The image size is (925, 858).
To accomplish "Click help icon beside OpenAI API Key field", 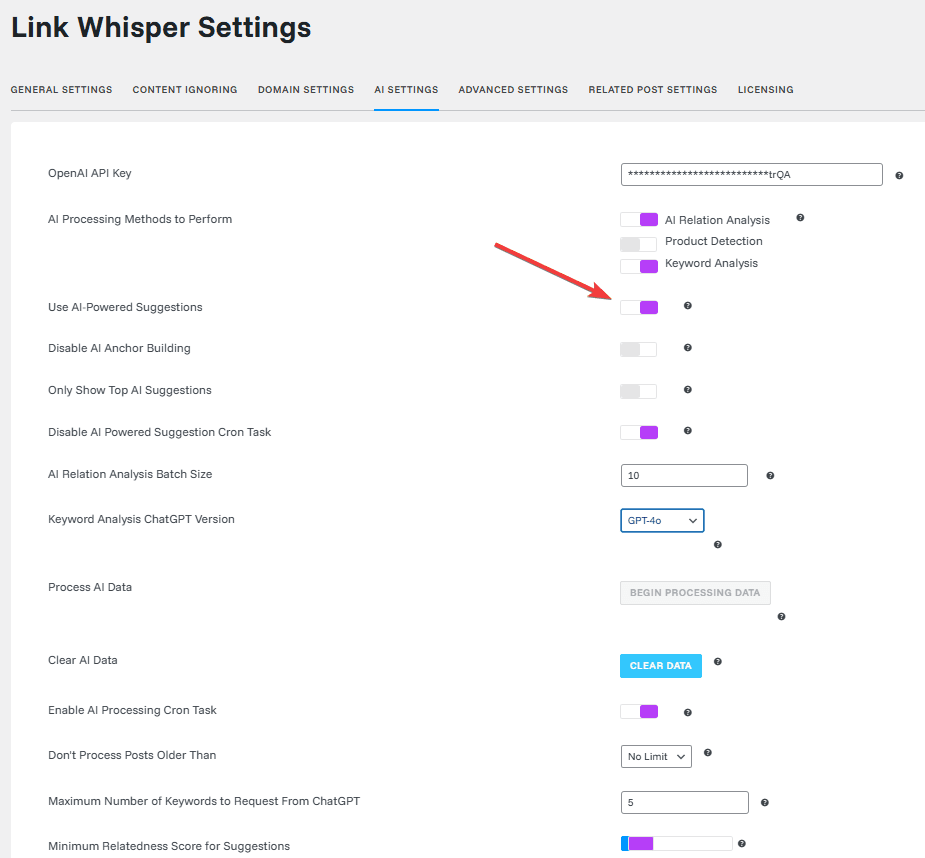I will [899, 175].
